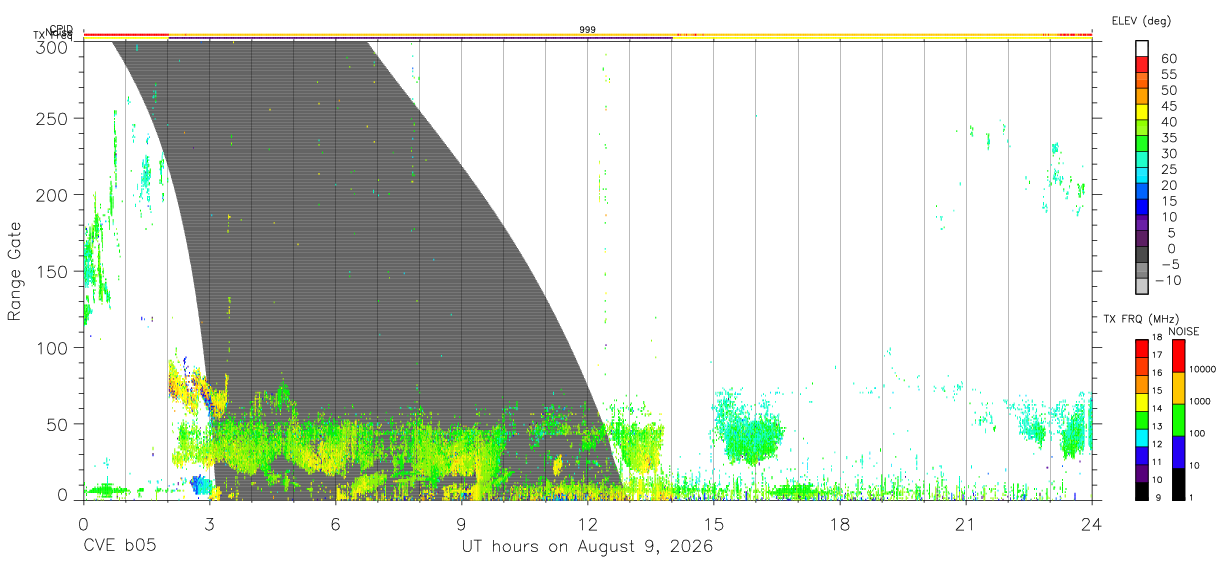Click the cyan swatch in TX FRQ bar

point(1141,438)
